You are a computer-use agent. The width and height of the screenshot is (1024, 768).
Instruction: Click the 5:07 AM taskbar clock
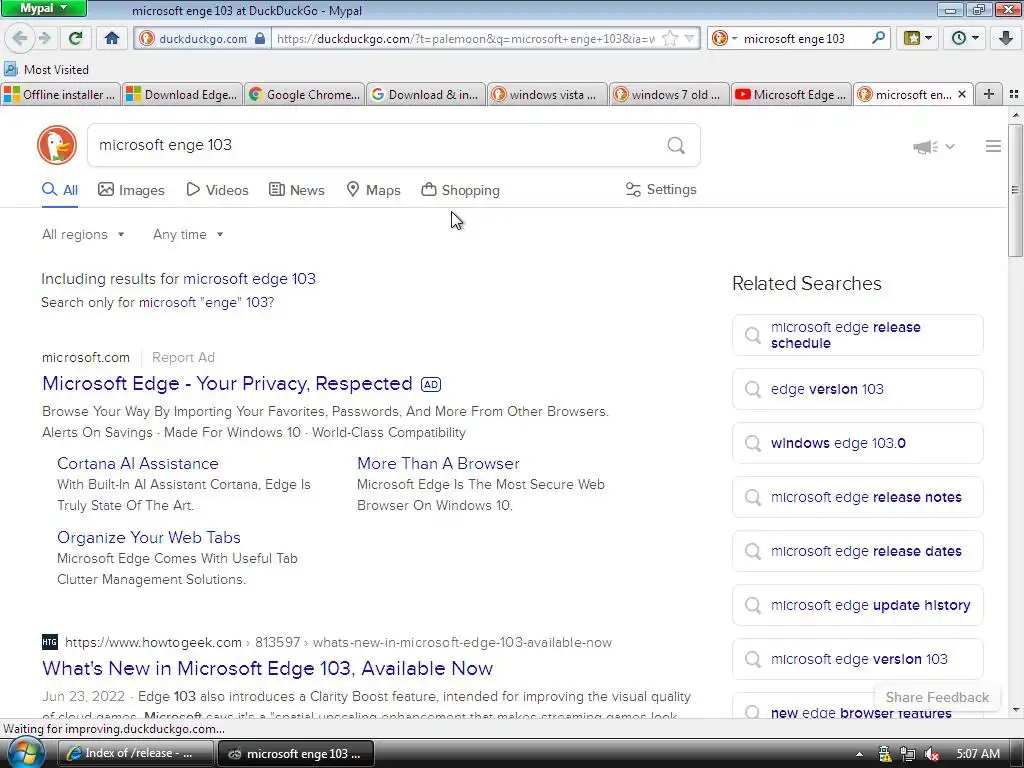click(978, 754)
